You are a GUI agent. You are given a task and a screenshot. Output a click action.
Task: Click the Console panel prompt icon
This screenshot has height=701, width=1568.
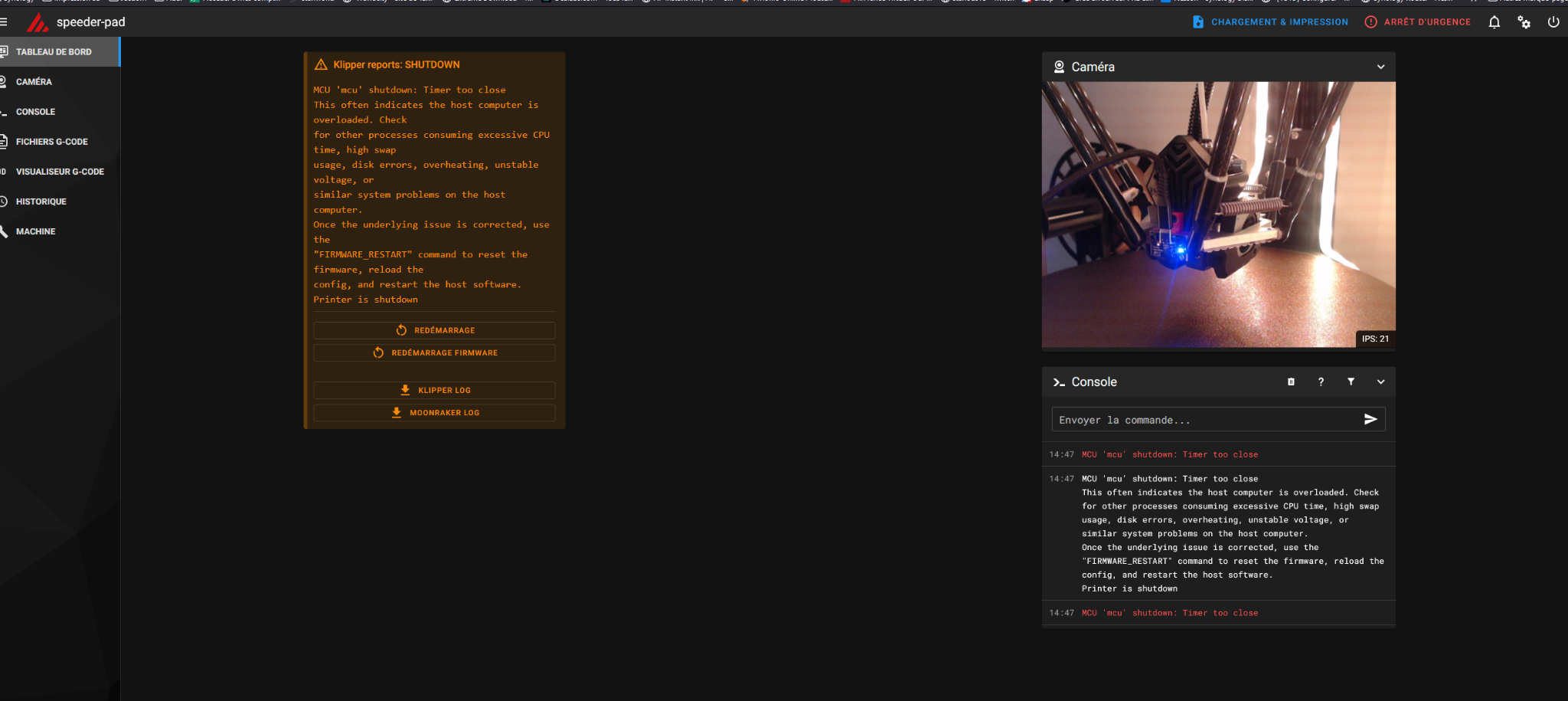[1059, 382]
